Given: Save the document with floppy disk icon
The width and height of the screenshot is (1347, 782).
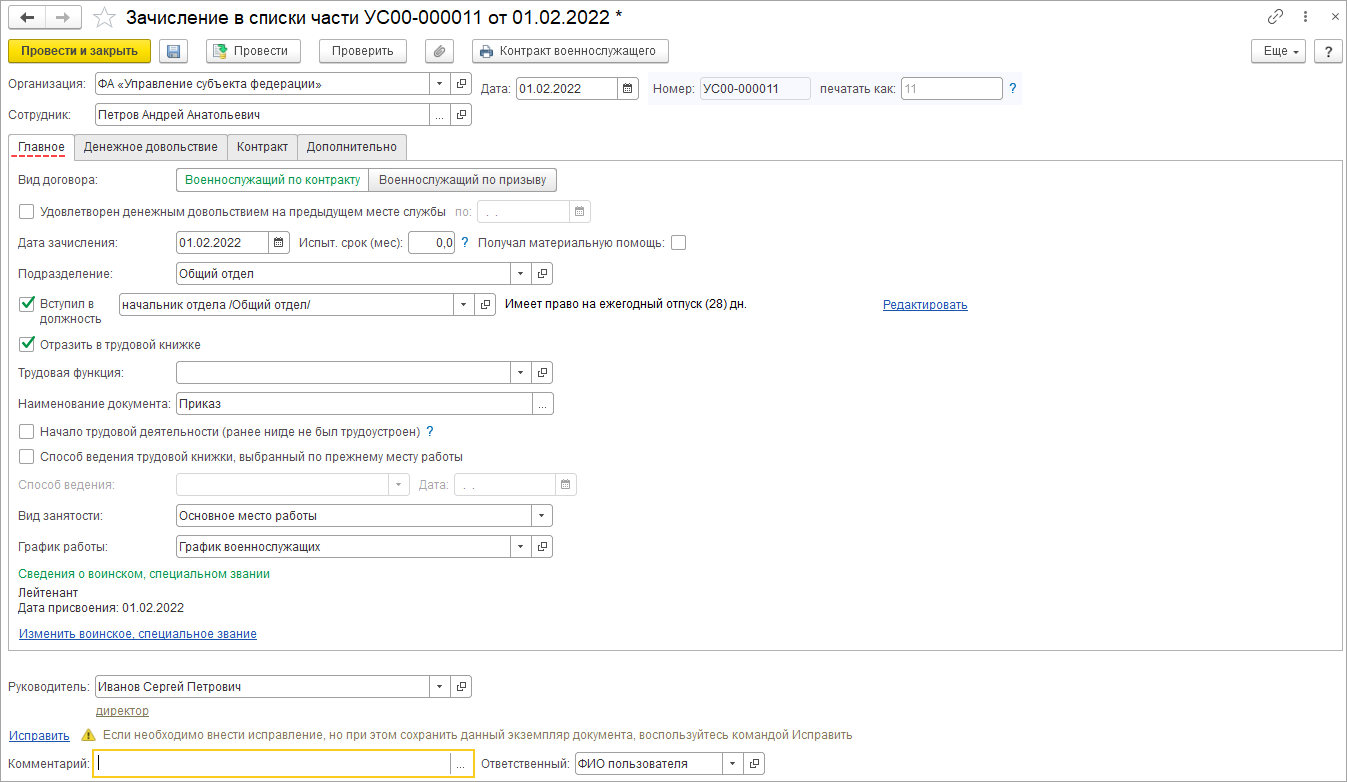Looking at the screenshot, I should click(174, 51).
